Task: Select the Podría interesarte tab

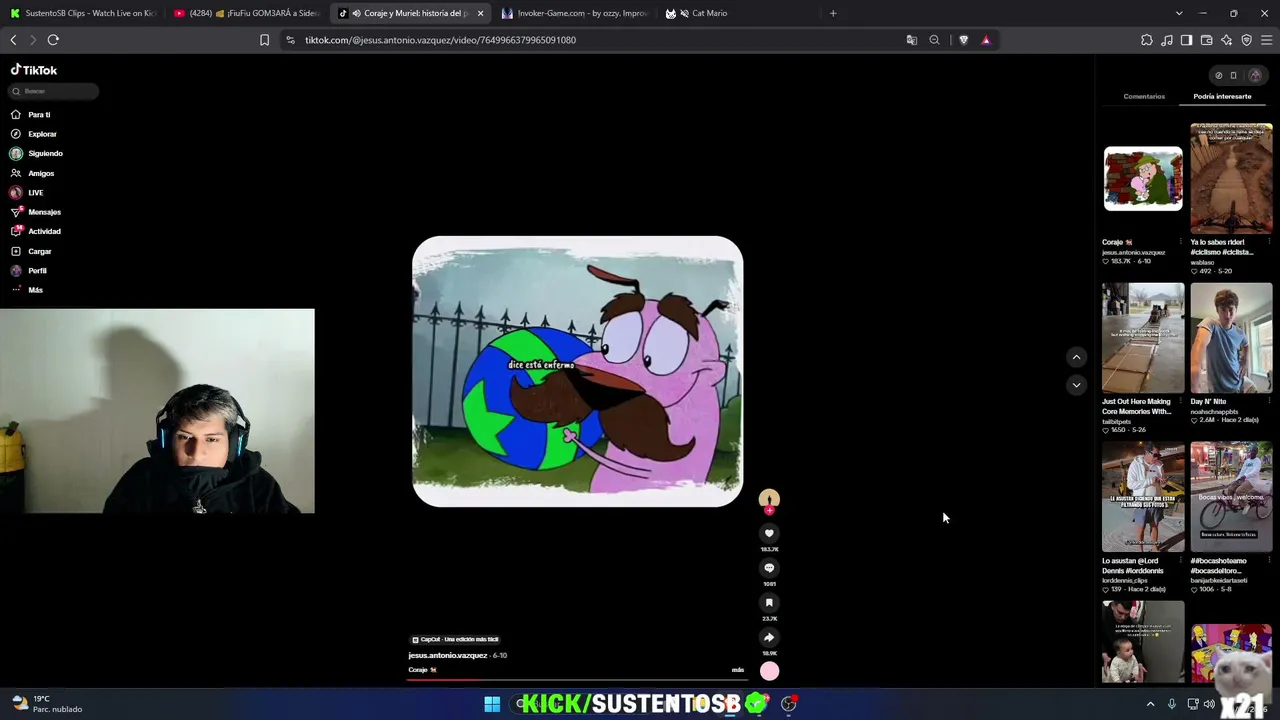Action: pos(1222,96)
